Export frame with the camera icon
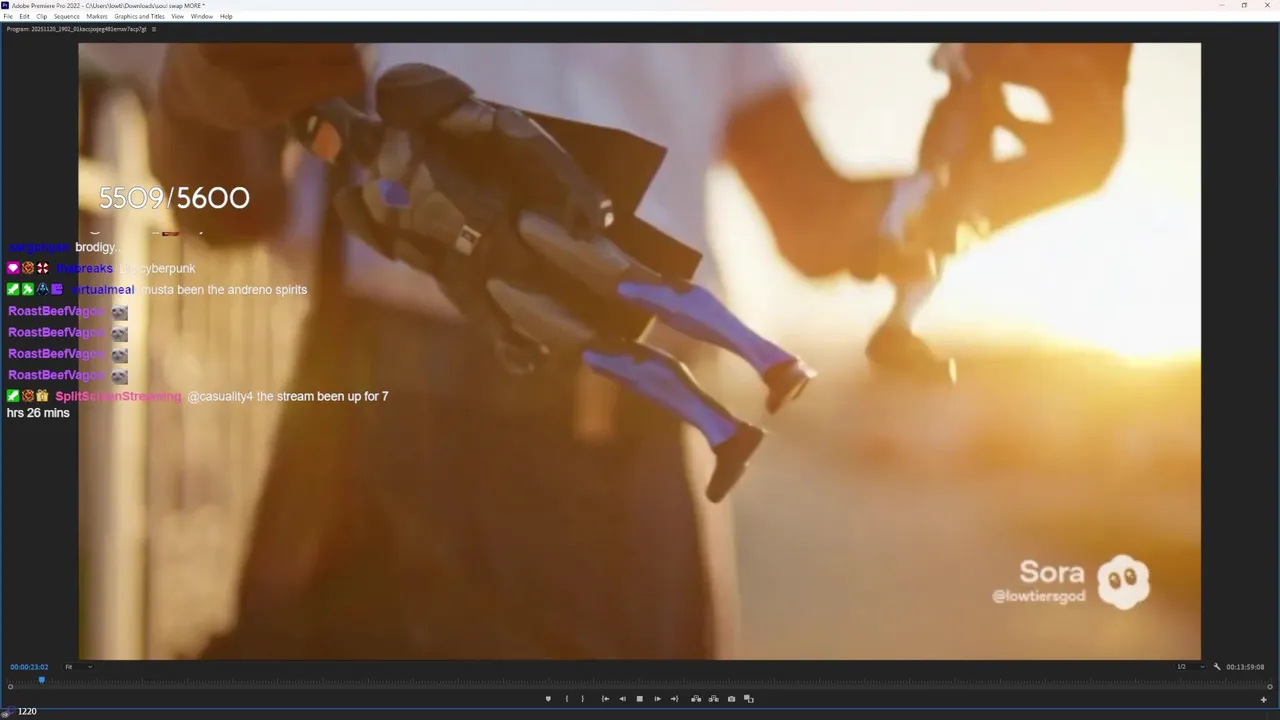Screen dimensions: 1280x720 pyautogui.click(x=731, y=699)
